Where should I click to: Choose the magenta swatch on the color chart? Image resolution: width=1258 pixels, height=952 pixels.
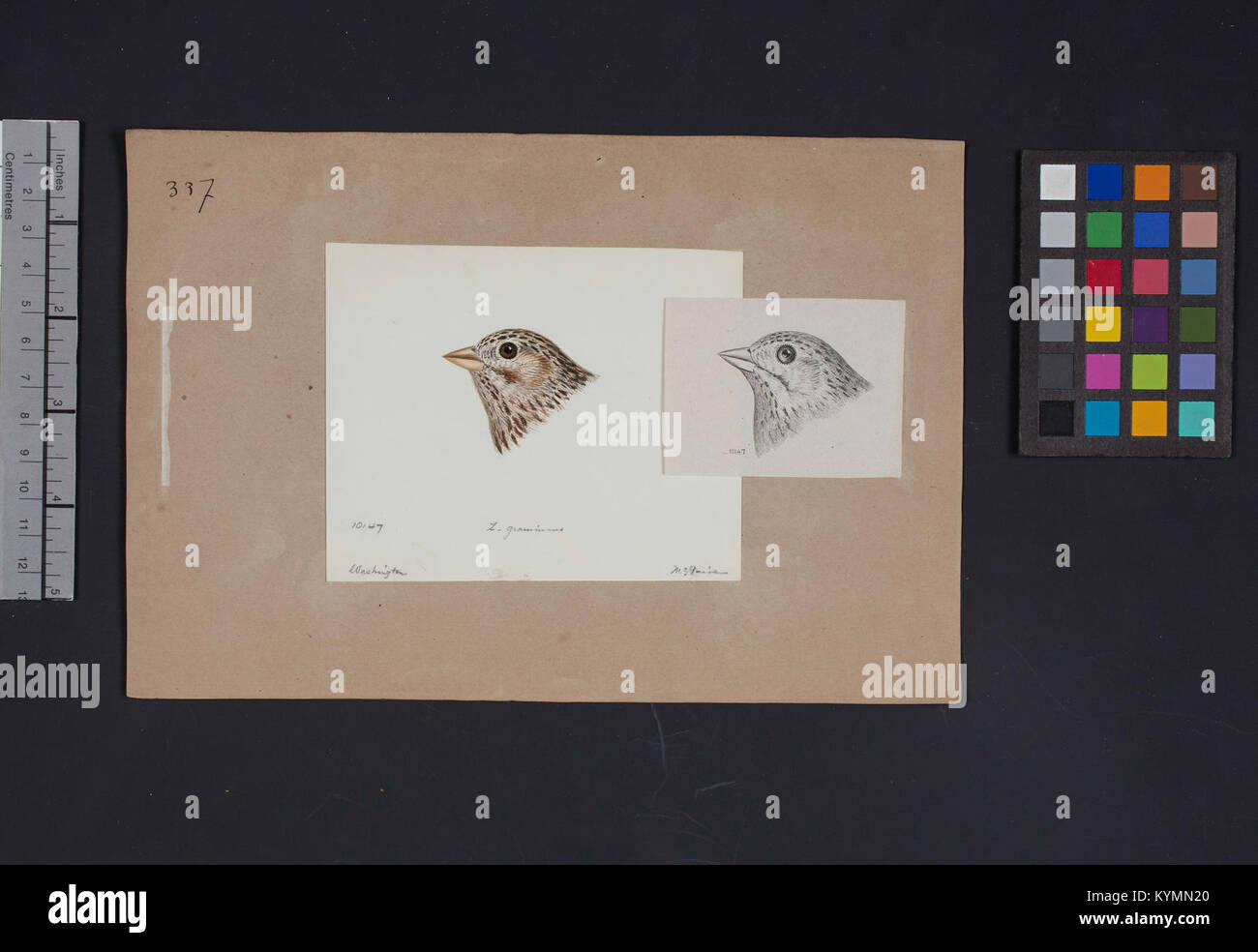click(1103, 372)
